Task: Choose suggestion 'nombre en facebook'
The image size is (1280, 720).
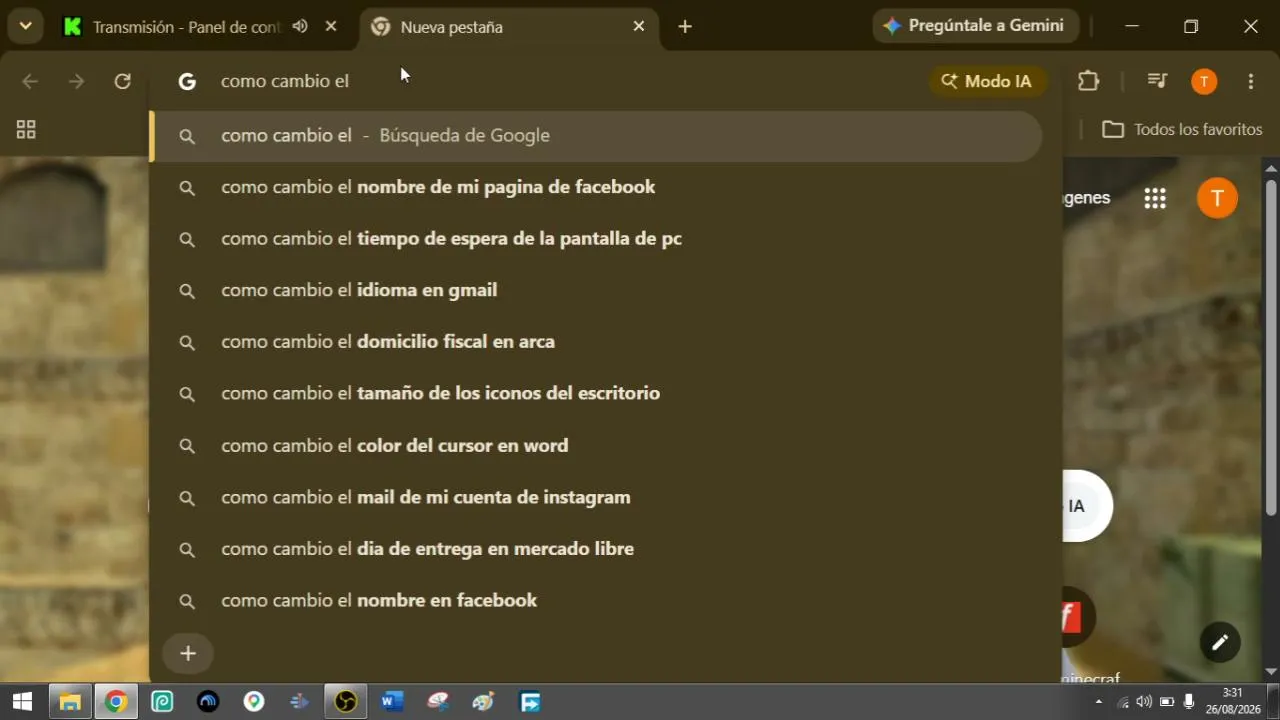Action: click(x=596, y=601)
